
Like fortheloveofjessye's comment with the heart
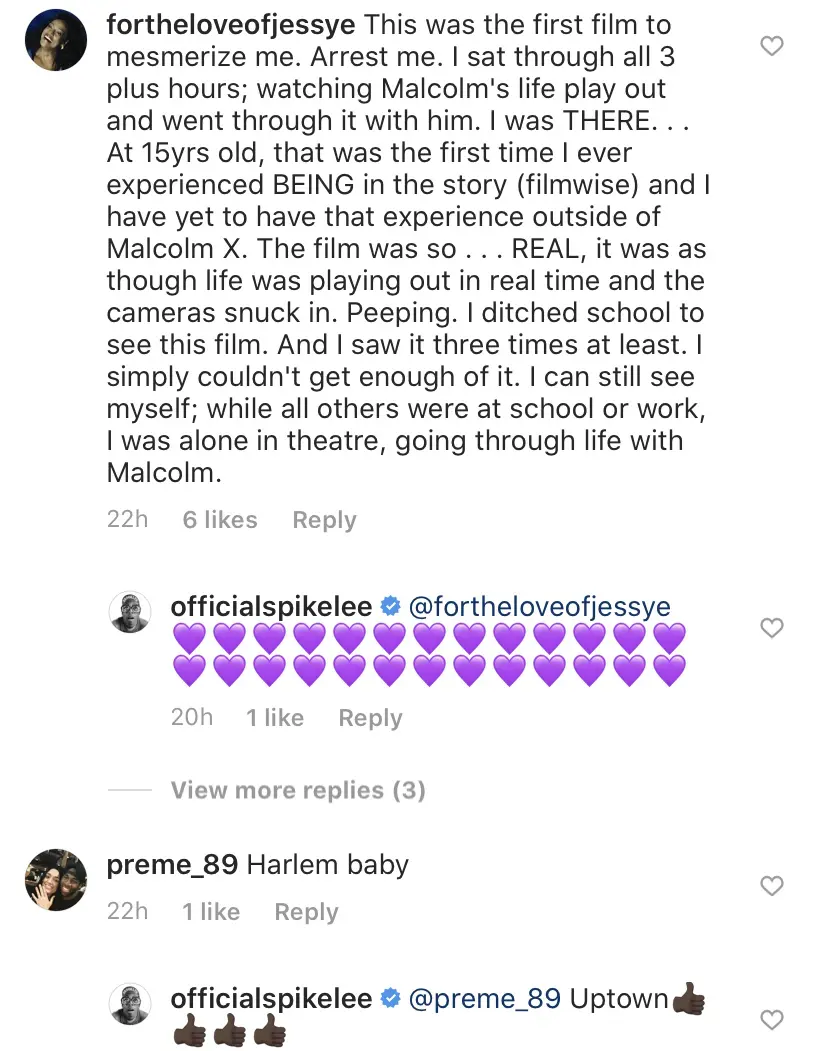pos(772,46)
